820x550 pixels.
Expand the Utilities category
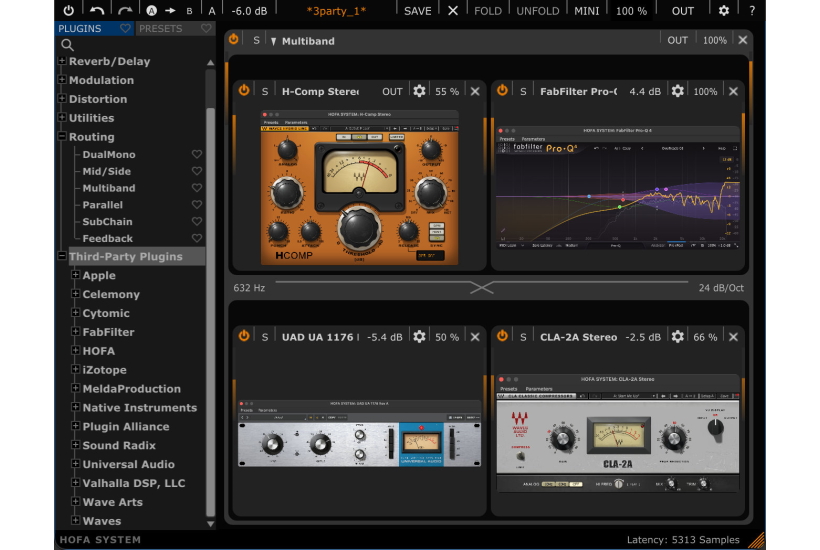click(x=62, y=117)
